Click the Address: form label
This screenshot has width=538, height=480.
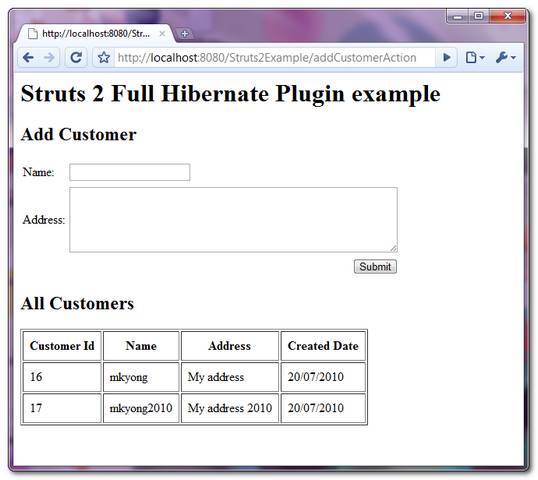[44, 220]
